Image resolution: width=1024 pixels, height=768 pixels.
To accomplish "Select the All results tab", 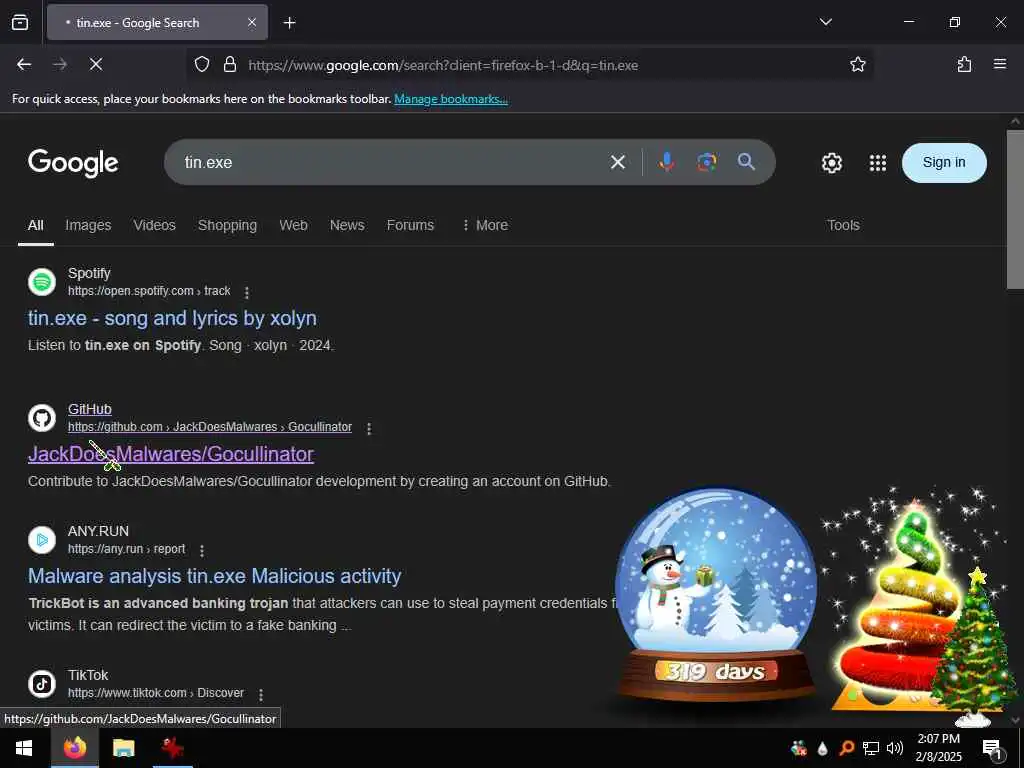I will pos(35,225).
